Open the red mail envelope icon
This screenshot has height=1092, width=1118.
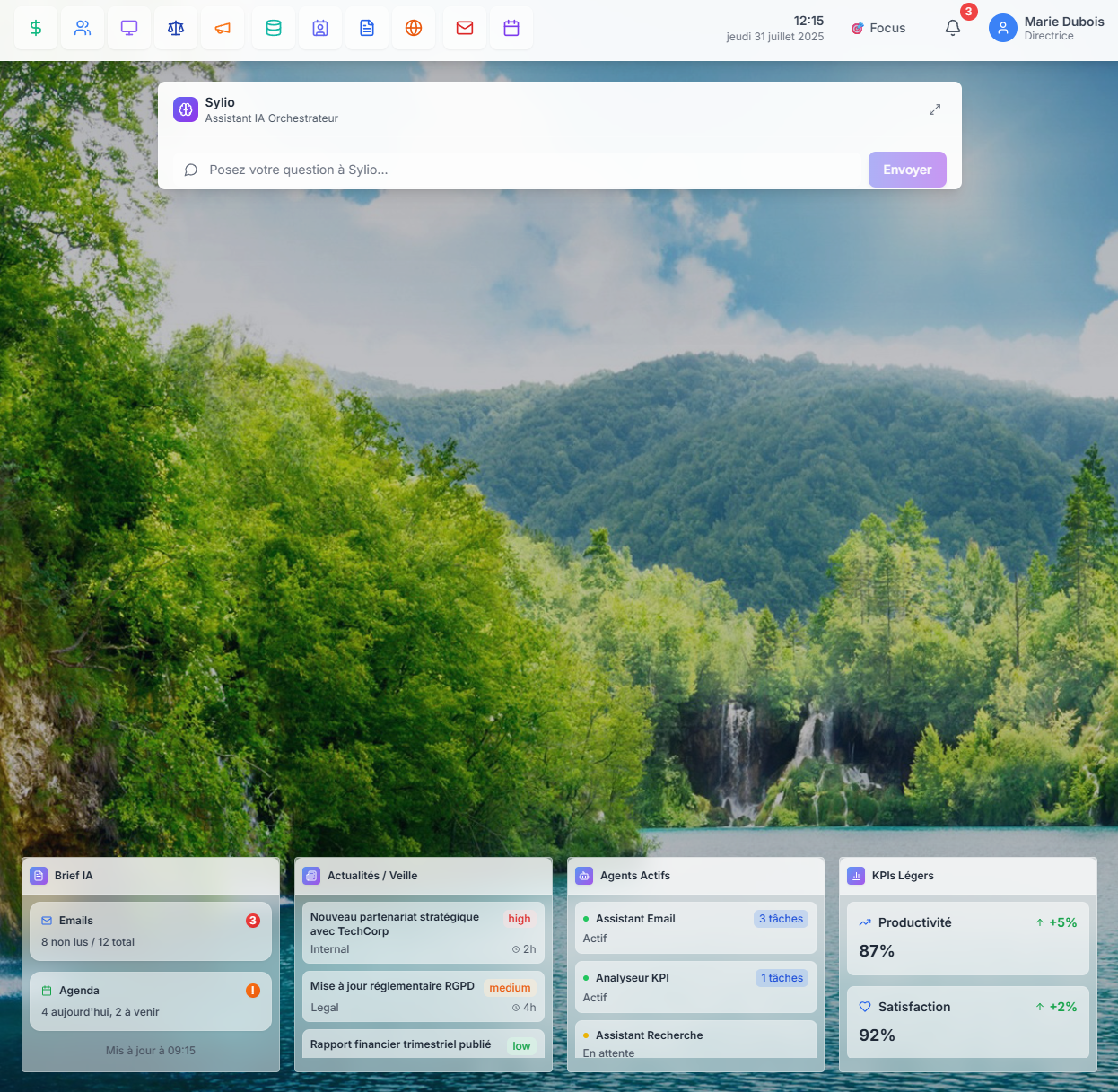pos(465,28)
